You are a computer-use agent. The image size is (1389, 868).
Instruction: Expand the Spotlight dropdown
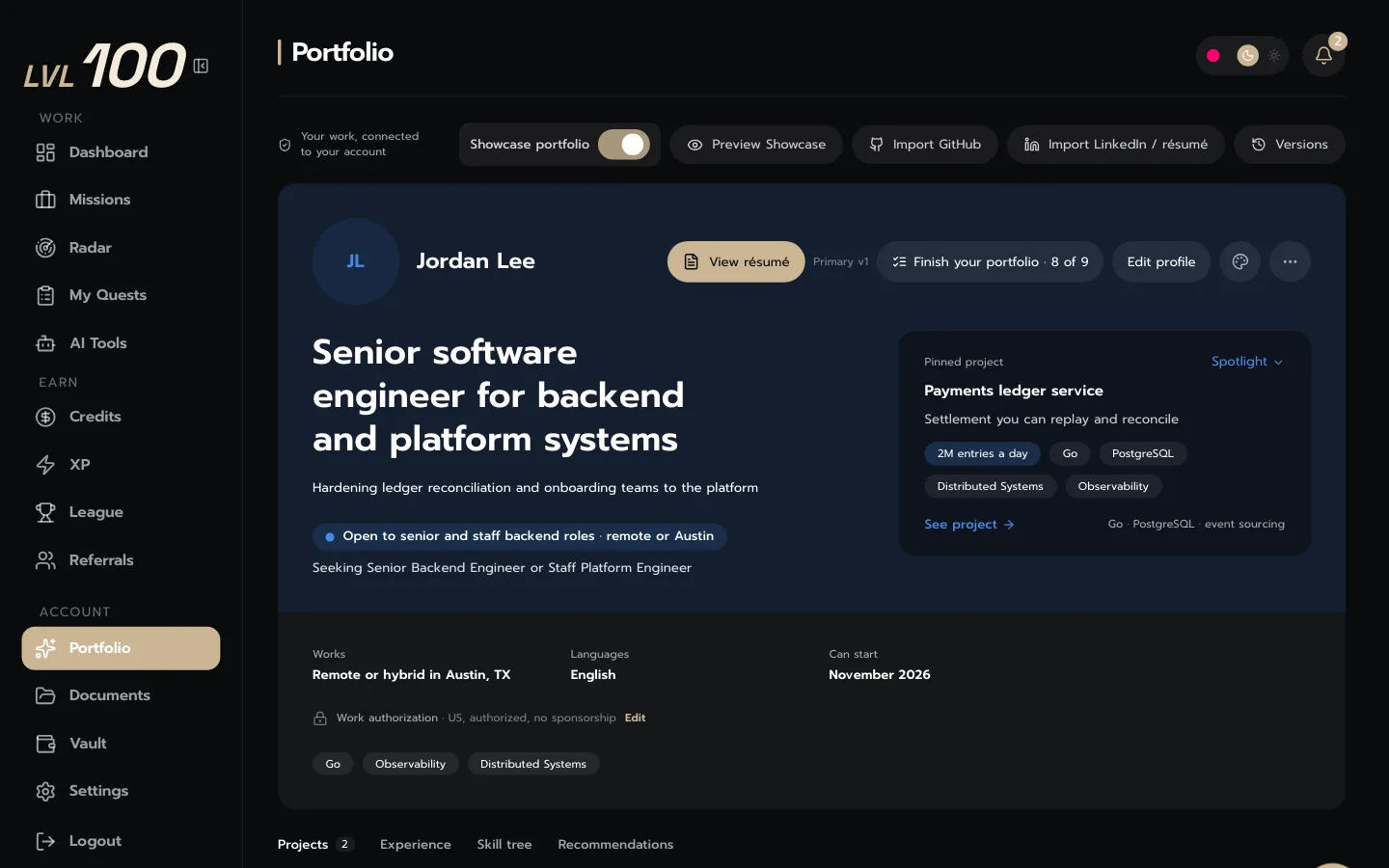click(x=1246, y=362)
